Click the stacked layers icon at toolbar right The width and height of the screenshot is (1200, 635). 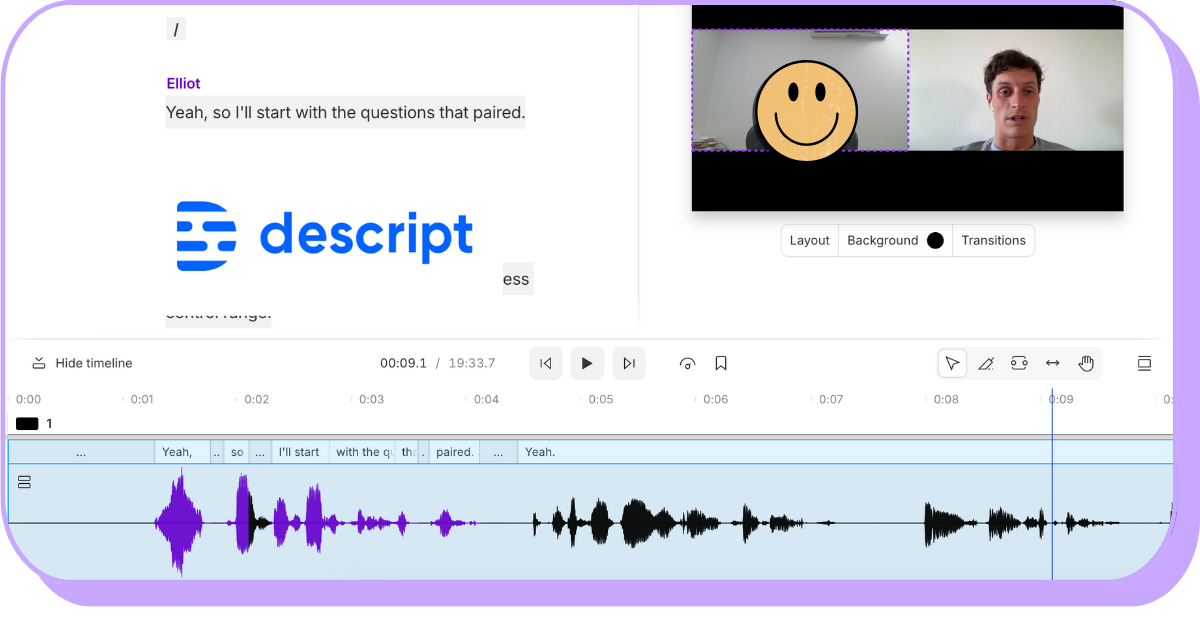coord(1144,363)
